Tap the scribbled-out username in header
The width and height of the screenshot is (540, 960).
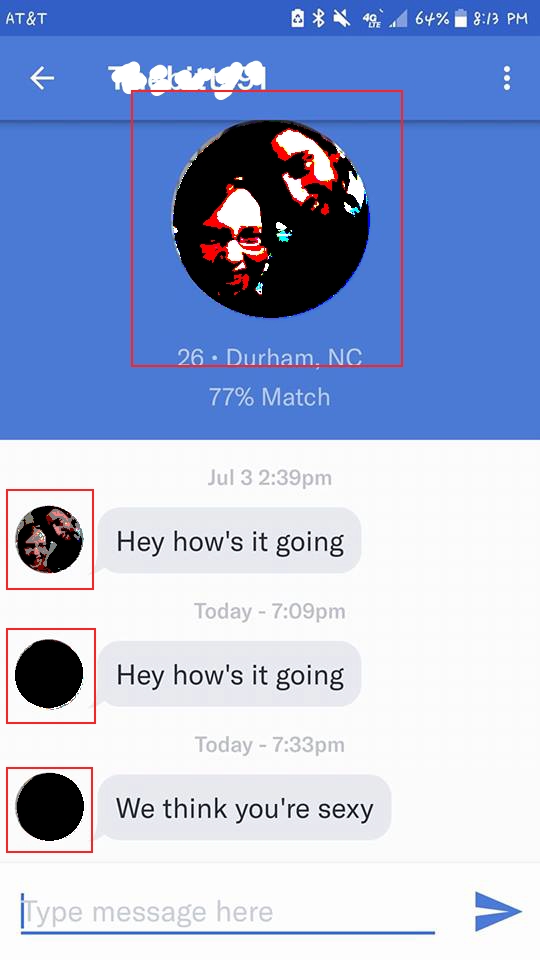(x=187, y=78)
